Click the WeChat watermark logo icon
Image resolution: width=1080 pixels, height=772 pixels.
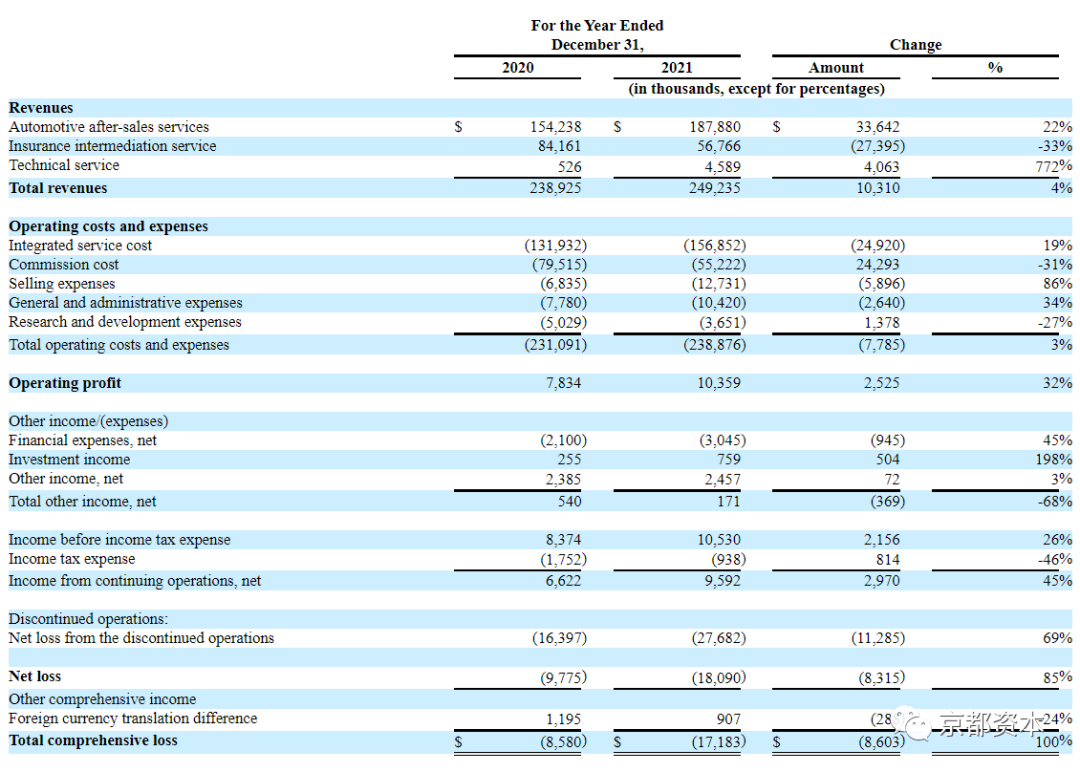point(913,722)
